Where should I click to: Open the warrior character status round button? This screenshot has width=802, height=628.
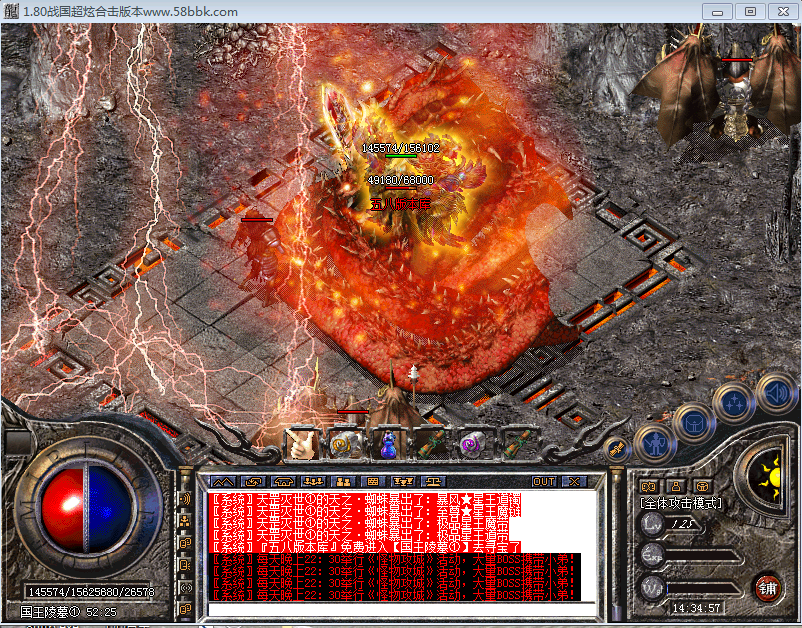(655, 444)
